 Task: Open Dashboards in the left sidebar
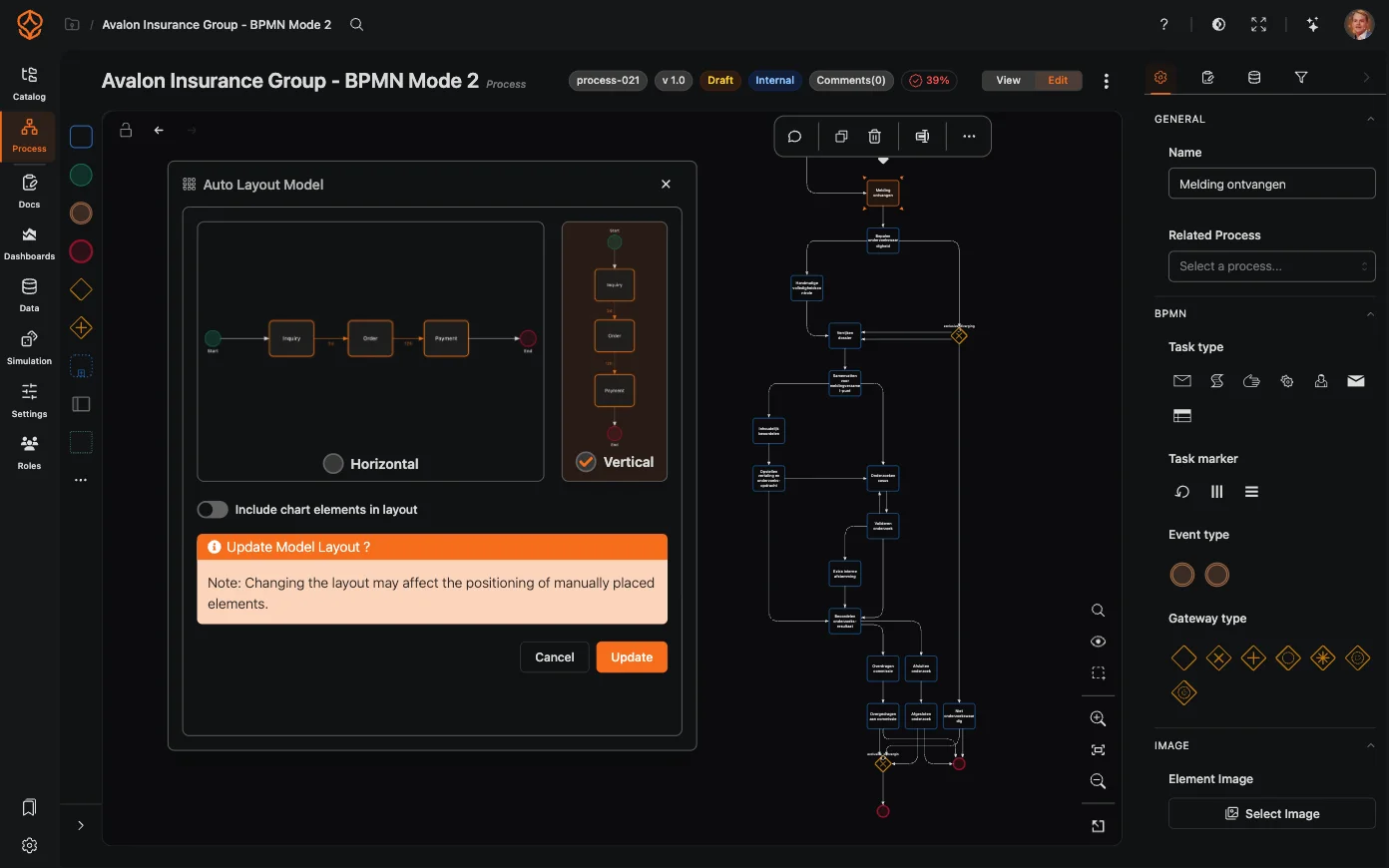coord(29,243)
